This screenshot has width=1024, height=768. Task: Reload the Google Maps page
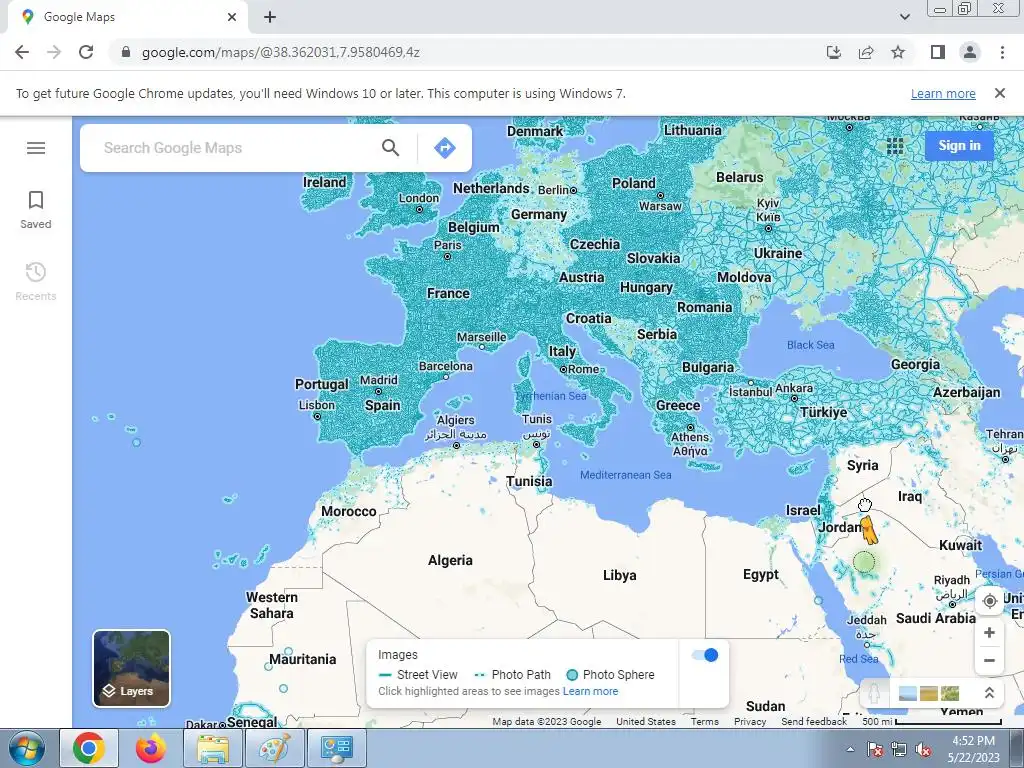tap(86, 52)
